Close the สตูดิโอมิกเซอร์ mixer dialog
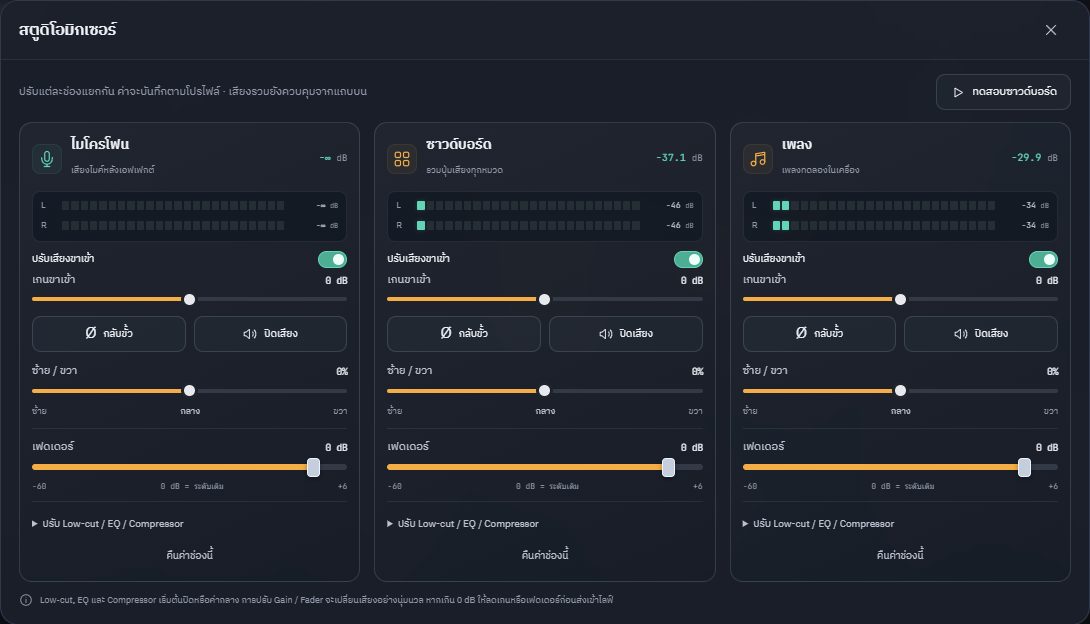Screen dimensions: 1090x624 tap(1050, 30)
